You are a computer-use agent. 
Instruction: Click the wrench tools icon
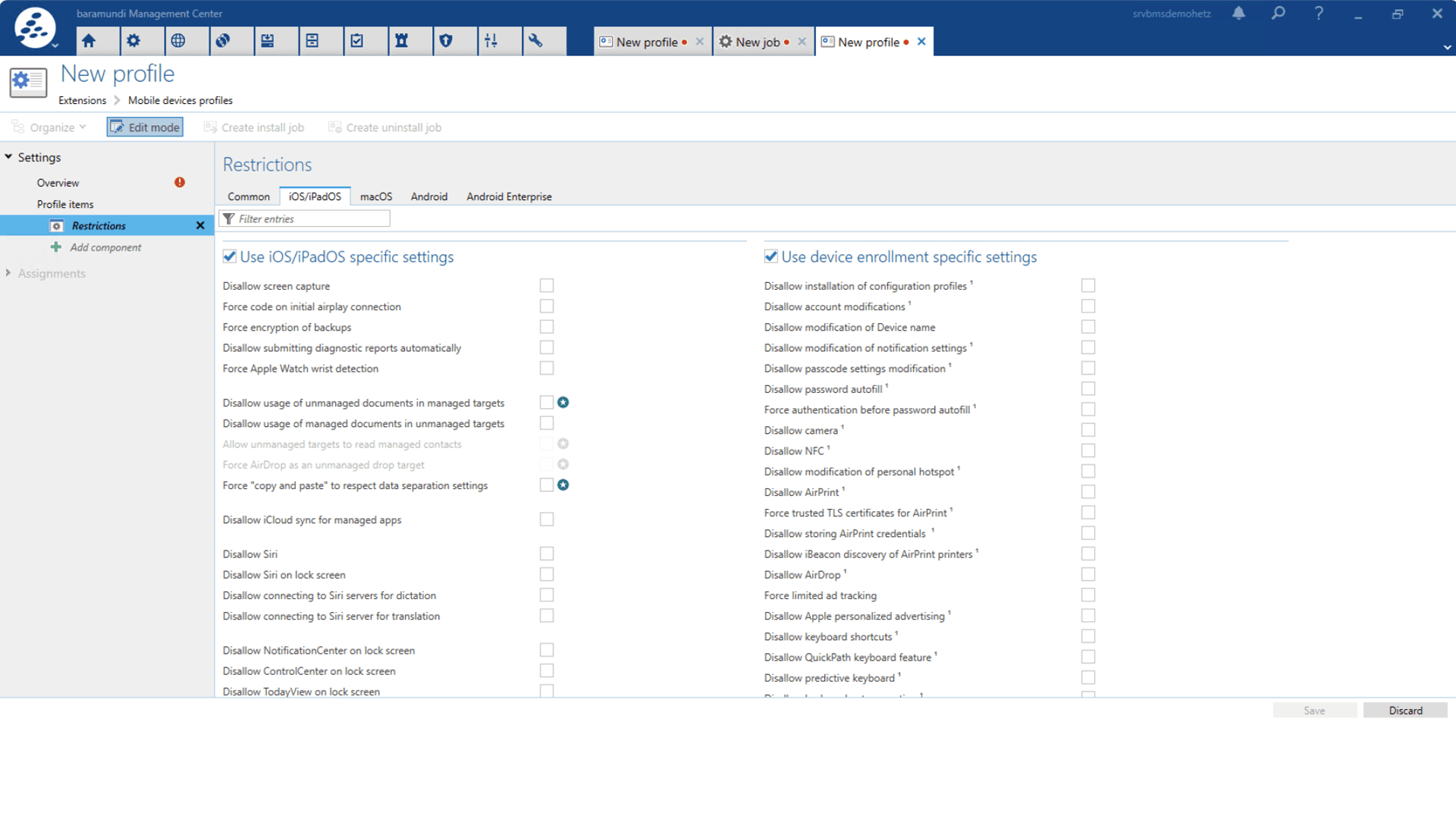pos(535,41)
